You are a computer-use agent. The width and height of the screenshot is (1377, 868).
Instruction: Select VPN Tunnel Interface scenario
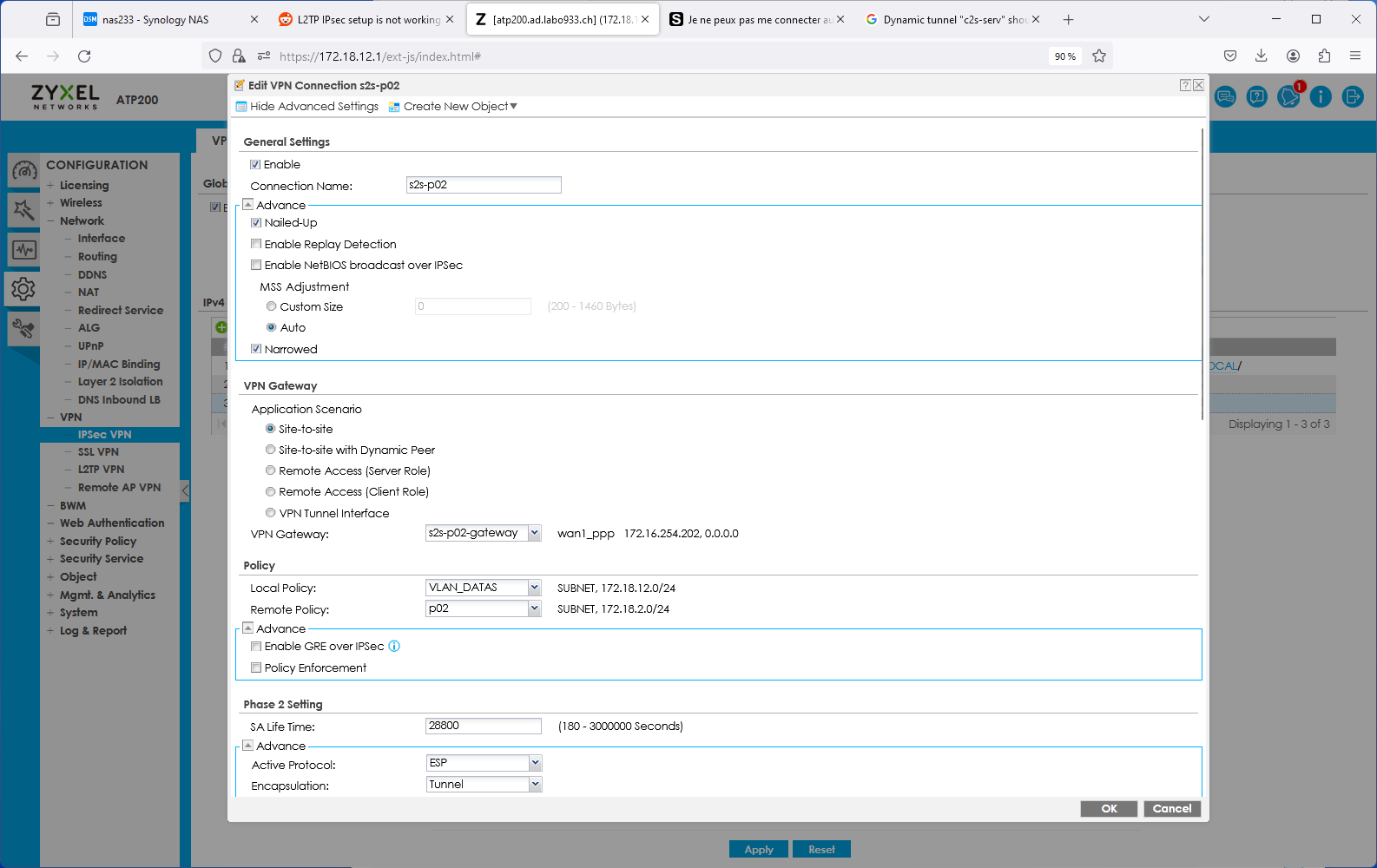(x=271, y=513)
